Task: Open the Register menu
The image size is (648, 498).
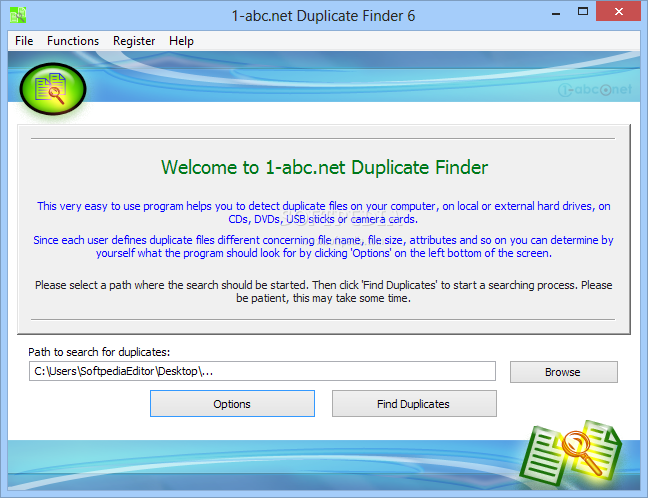Action: [134, 41]
